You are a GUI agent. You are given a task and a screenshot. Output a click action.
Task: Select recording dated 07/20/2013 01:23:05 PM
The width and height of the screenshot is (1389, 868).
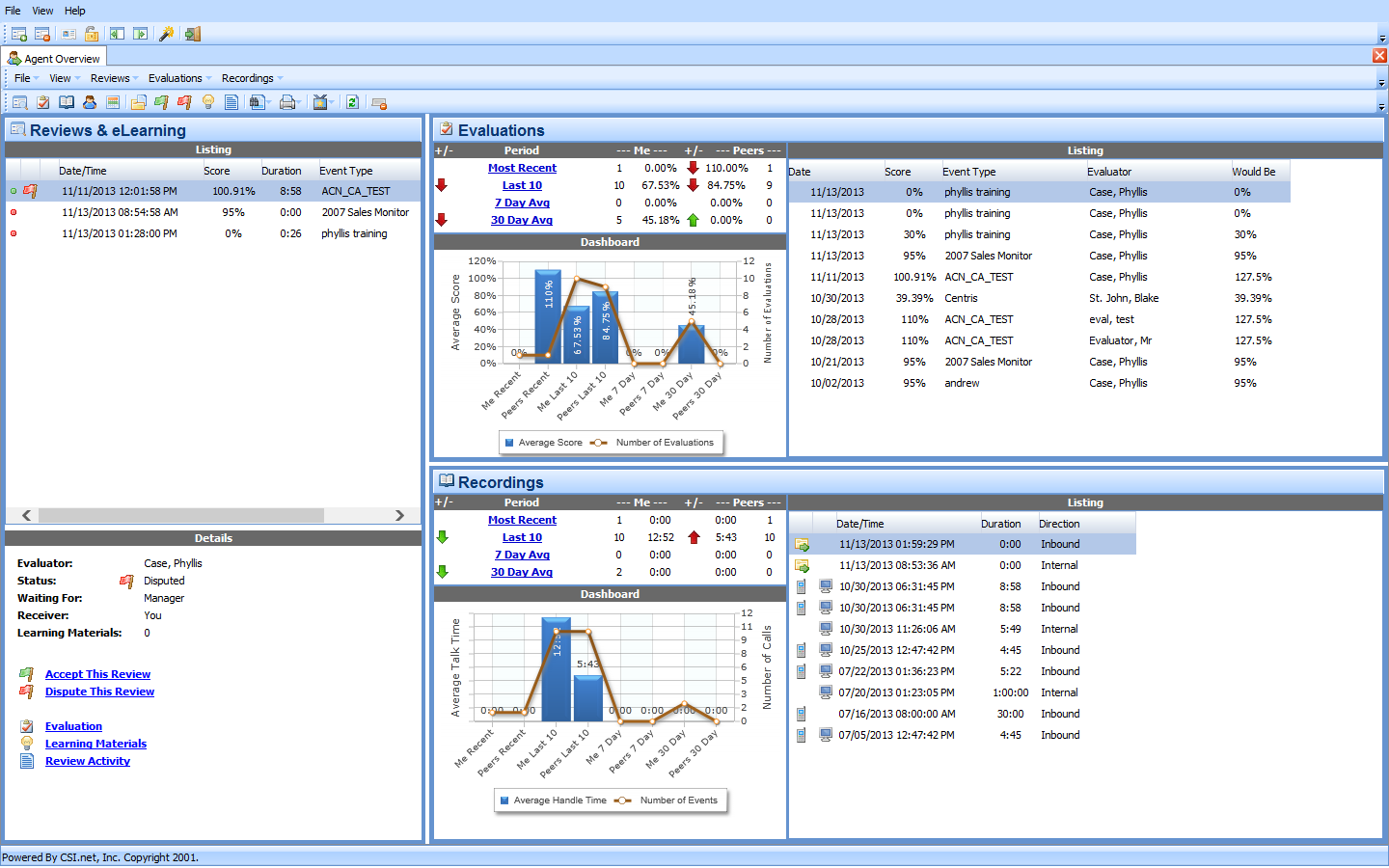pos(962,692)
